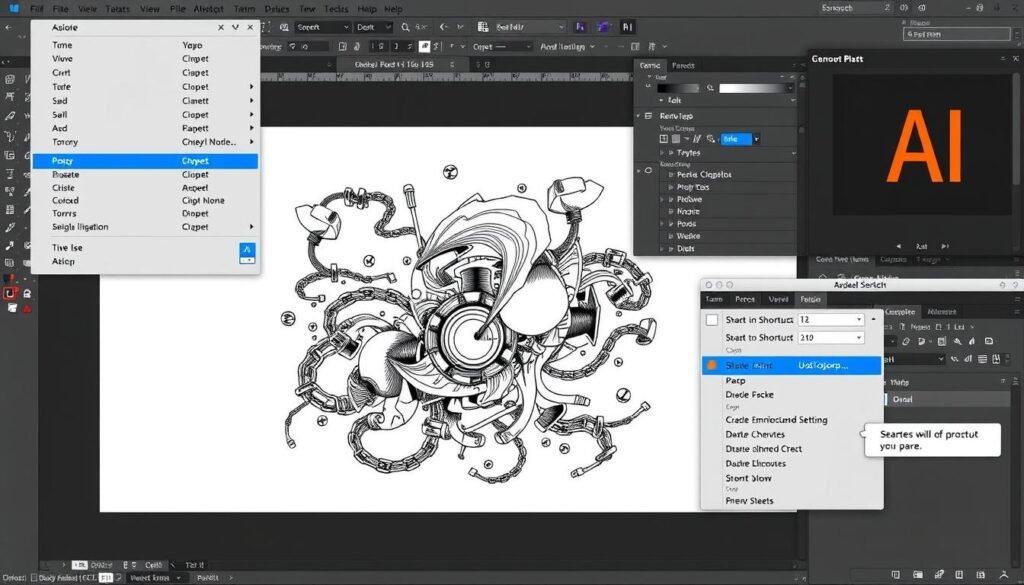The image size is (1024, 585).
Task: Open the Start to Shortuct dropdown showing 210
Action: (830, 338)
